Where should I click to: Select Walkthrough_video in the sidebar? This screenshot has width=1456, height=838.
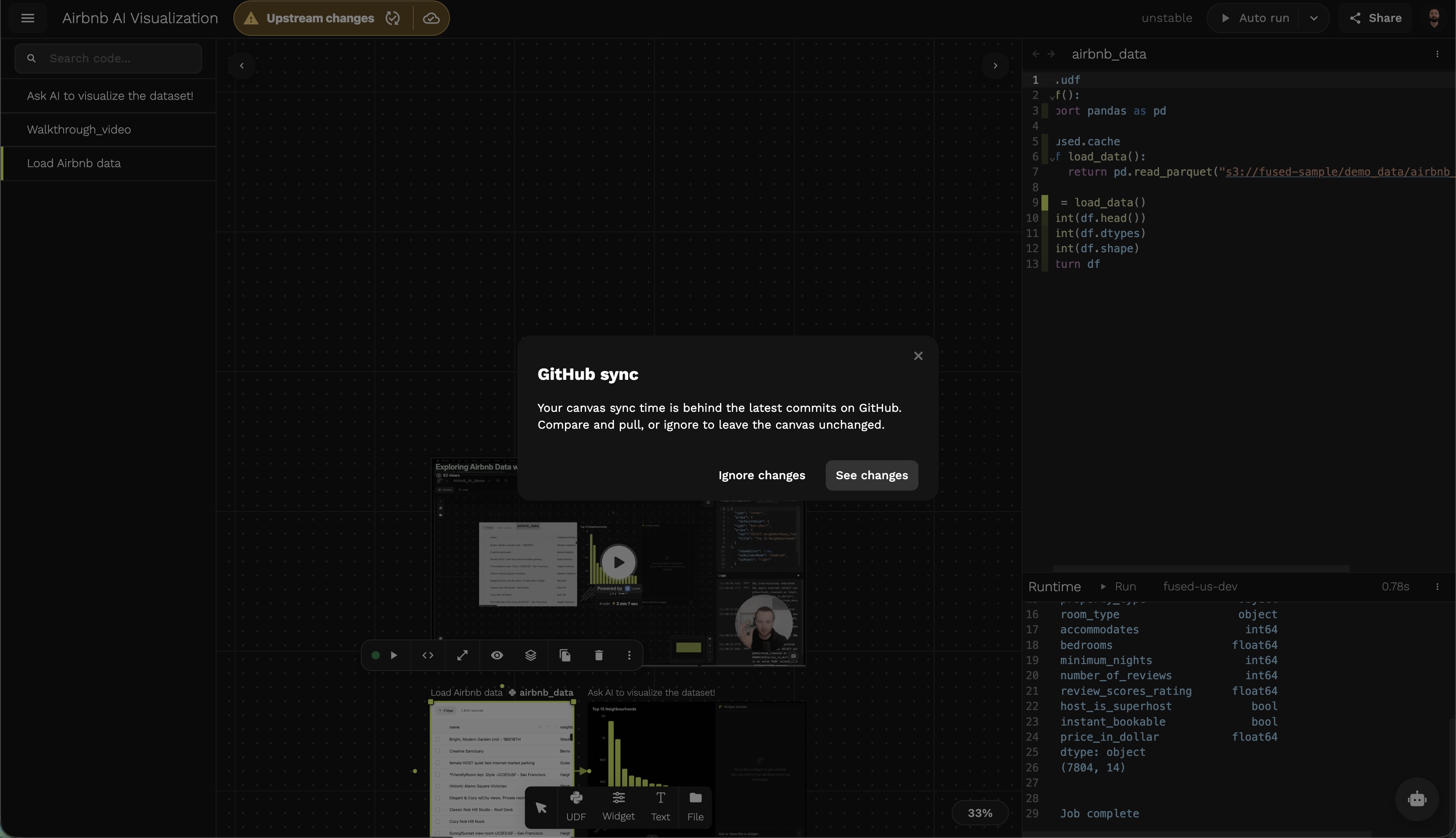(x=109, y=130)
